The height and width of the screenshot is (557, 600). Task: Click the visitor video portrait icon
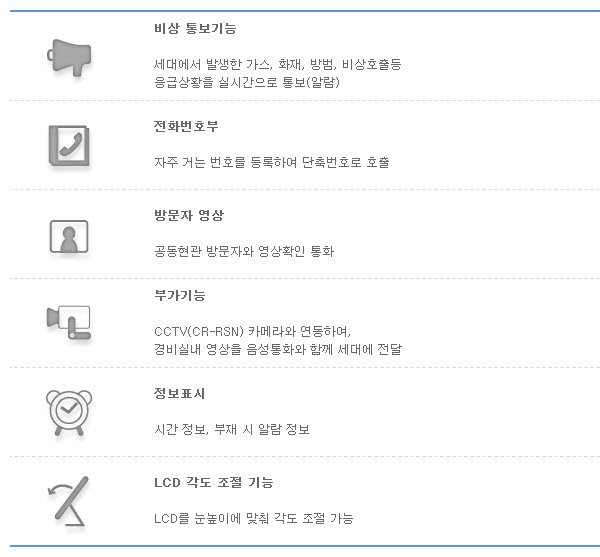pyautogui.click(x=69, y=236)
